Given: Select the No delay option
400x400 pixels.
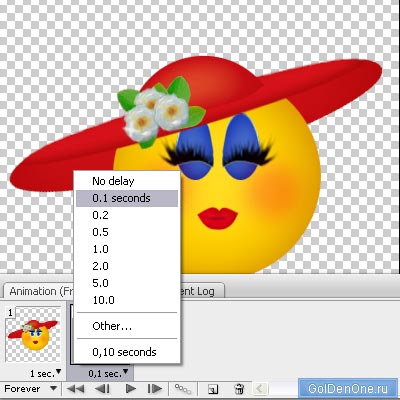Looking at the screenshot, I should [x=127, y=181].
